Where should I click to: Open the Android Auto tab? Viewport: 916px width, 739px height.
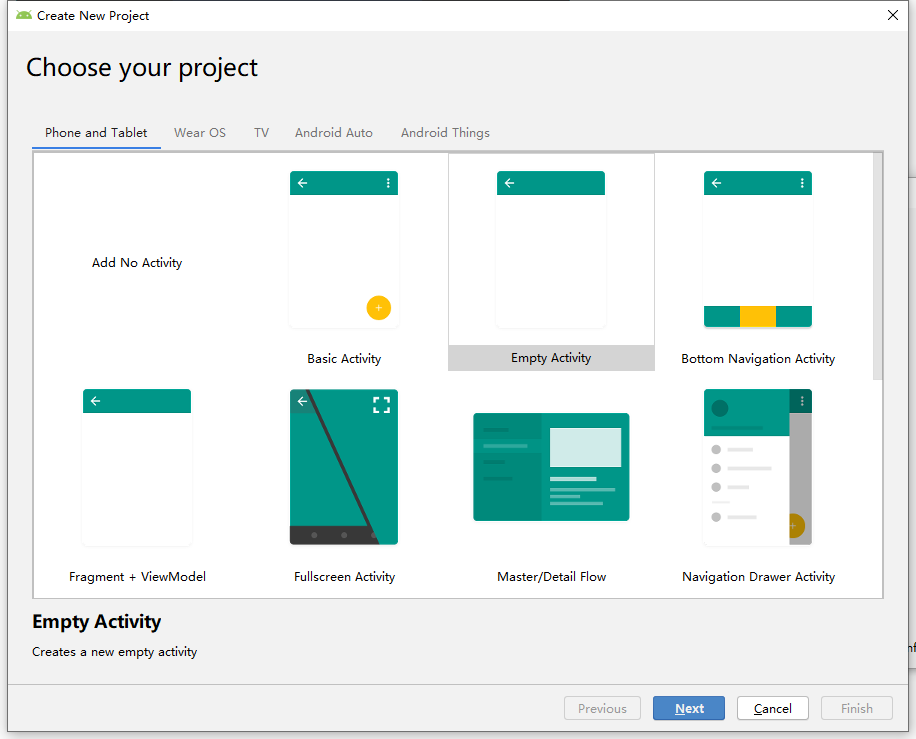point(334,133)
